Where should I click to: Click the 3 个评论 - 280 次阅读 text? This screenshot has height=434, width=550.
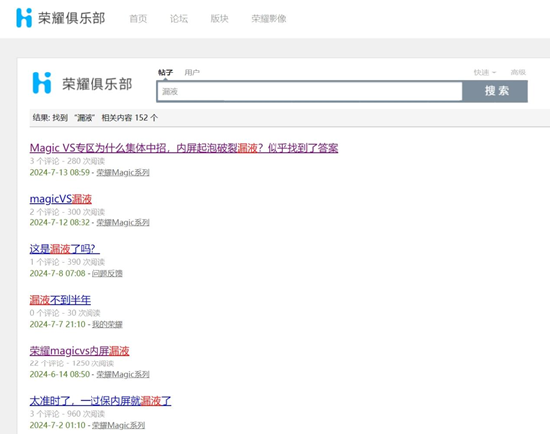coord(67,161)
